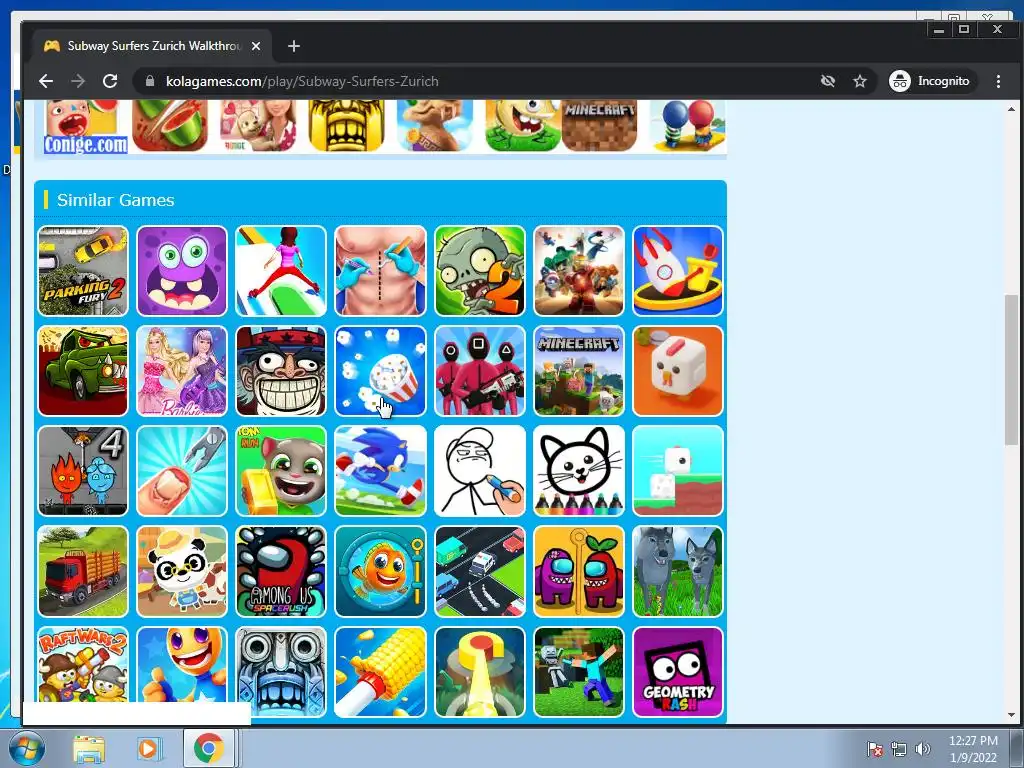Open the cat coloring game thumbnail
Image resolution: width=1024 pixels, height=768 pixels.
tap(579, 471)
